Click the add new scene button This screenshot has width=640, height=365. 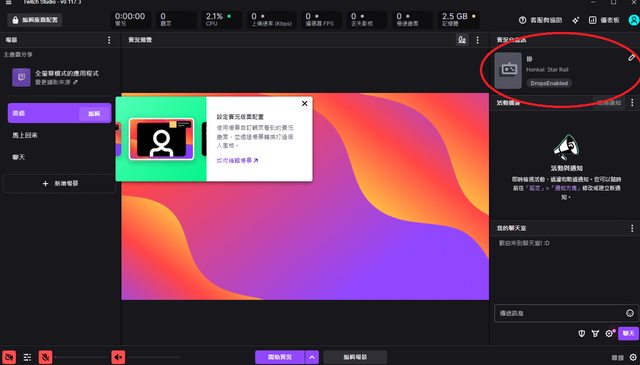[60, 184]
